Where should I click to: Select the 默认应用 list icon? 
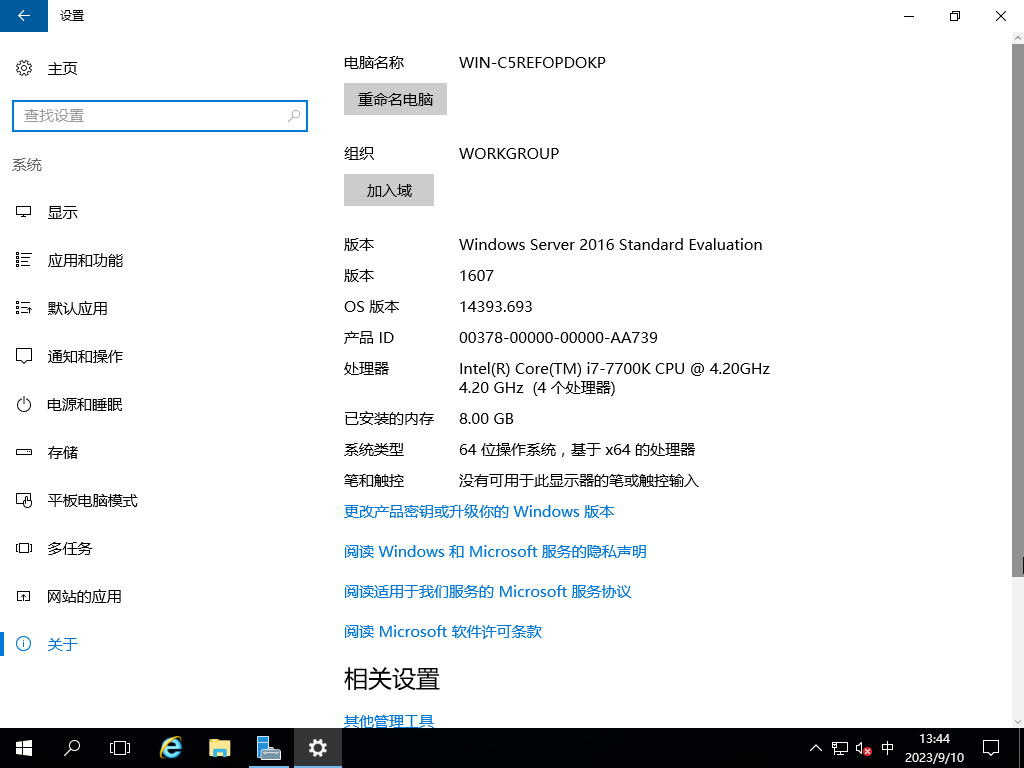[24, 308]
